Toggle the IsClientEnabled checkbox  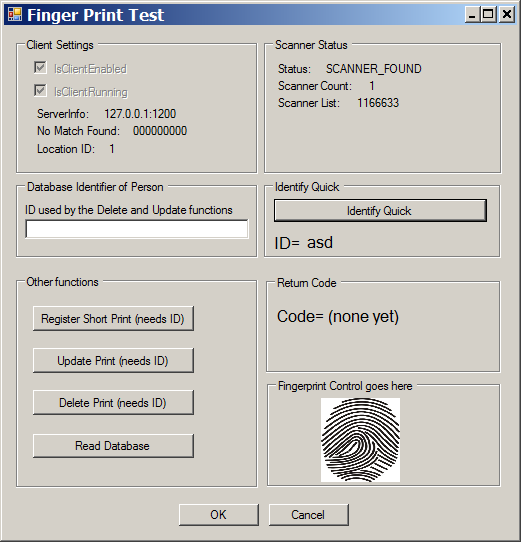(40, 67)
